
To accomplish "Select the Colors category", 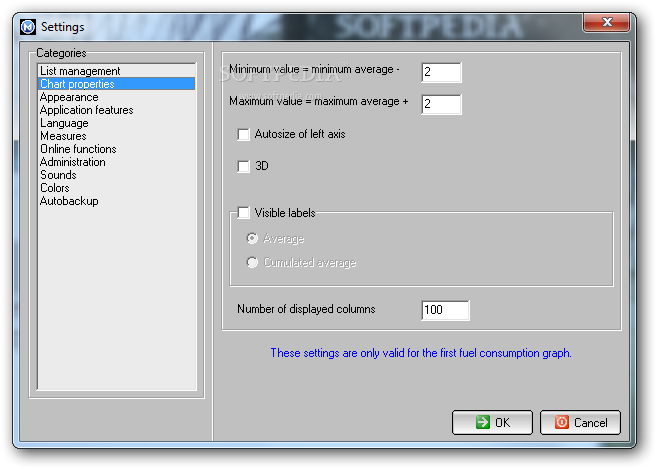I will point(116,188).
